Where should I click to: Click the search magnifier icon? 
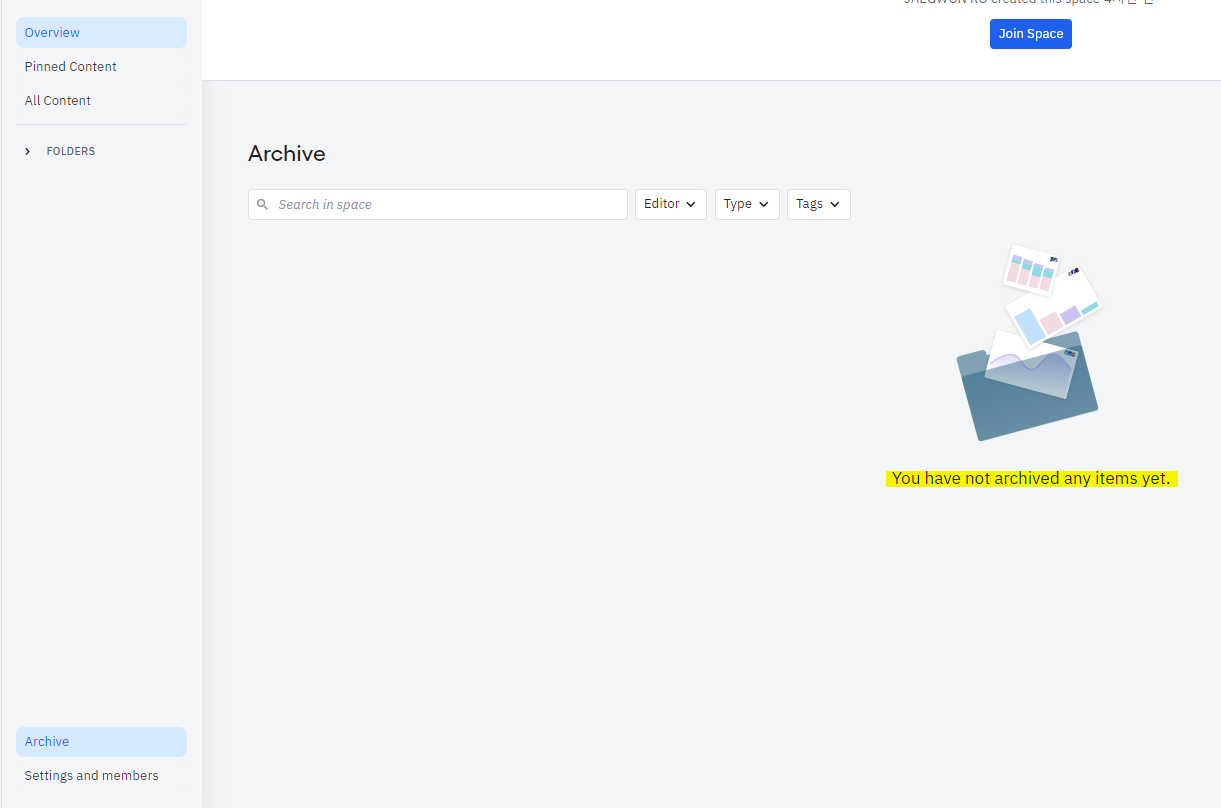[262, 204]
